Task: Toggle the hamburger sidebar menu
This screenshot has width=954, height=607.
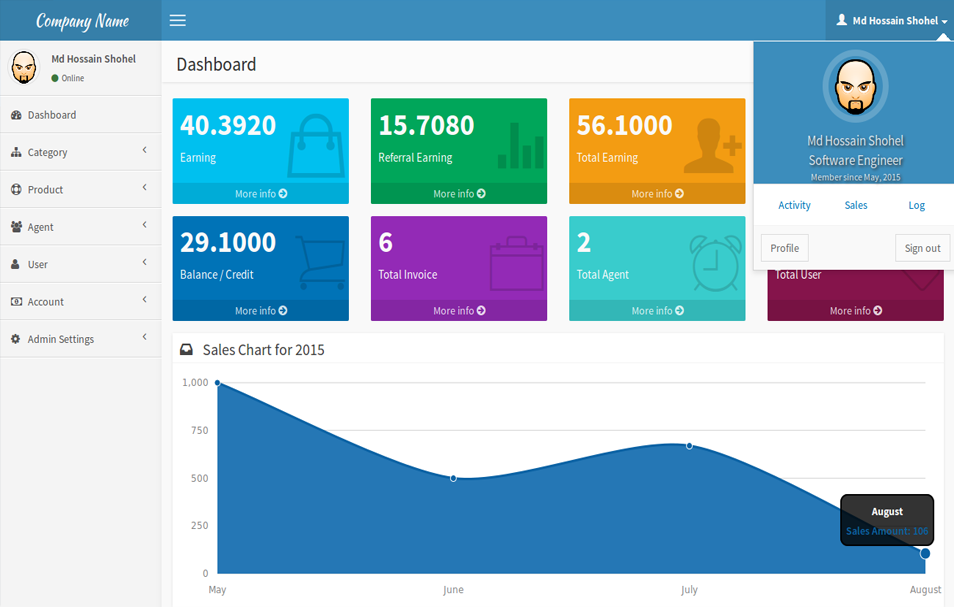Action: pos(177,20)
